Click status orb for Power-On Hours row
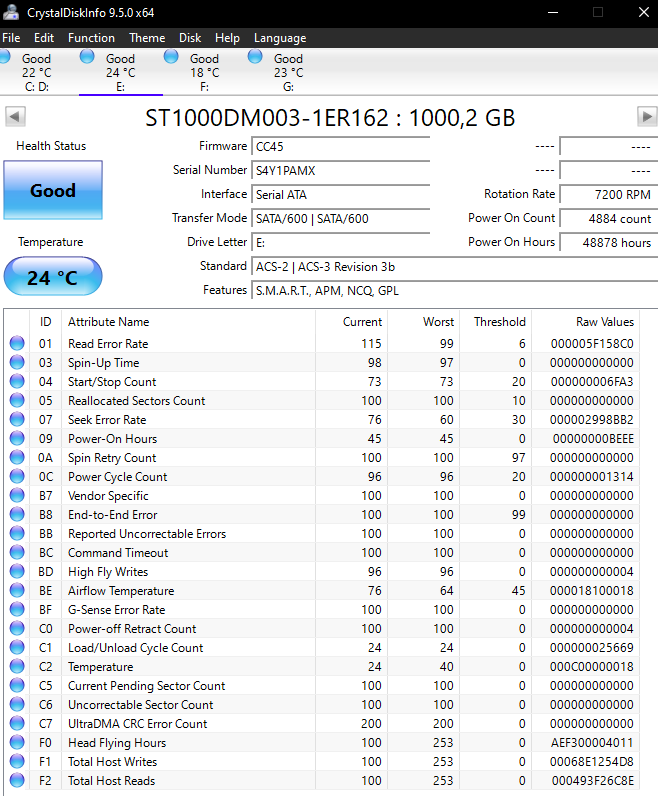 coord(17,438)
